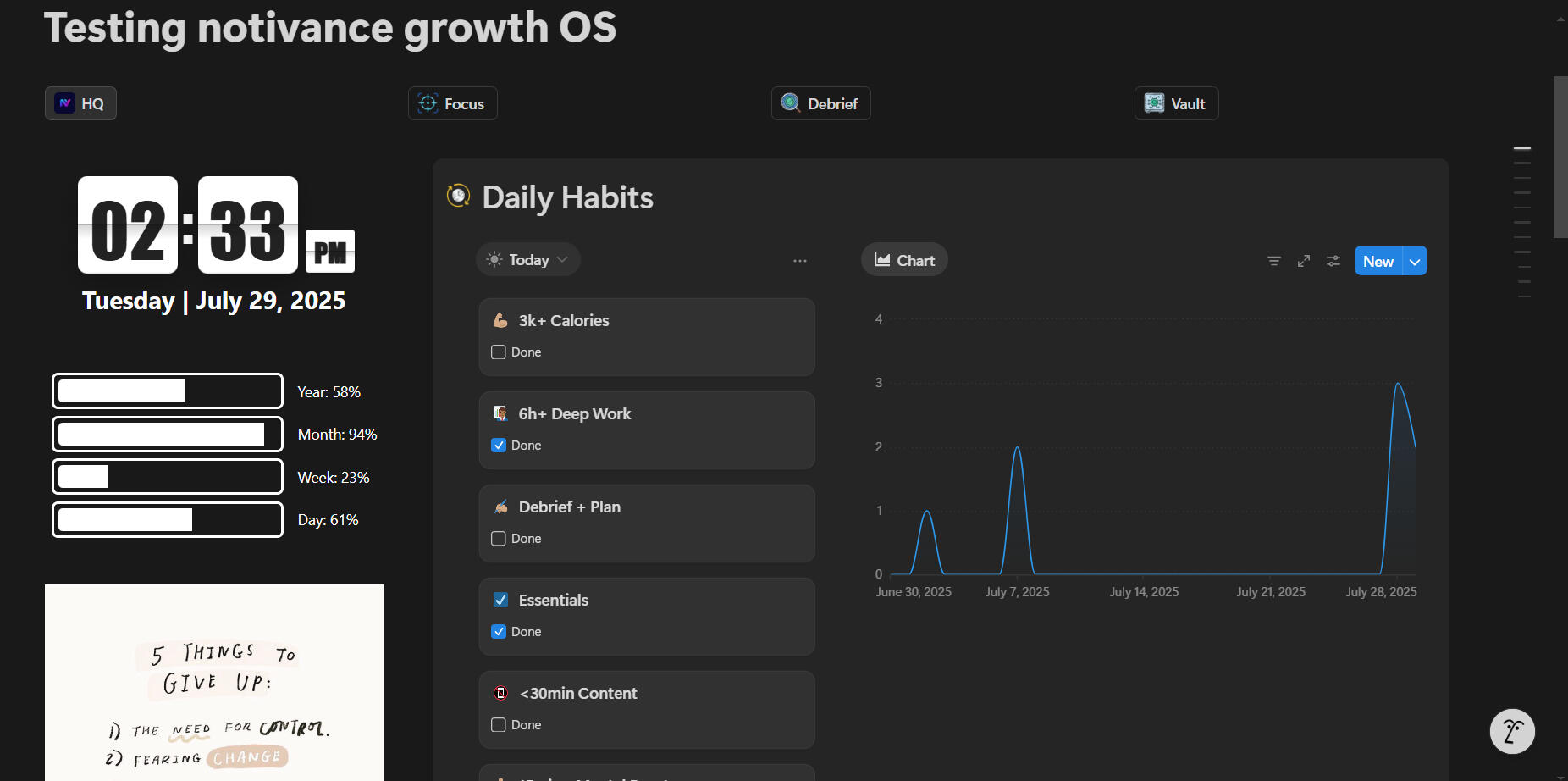Screen dimensions: 1568x781
Task: Click the blue New button
Action: click(1378, 262)
